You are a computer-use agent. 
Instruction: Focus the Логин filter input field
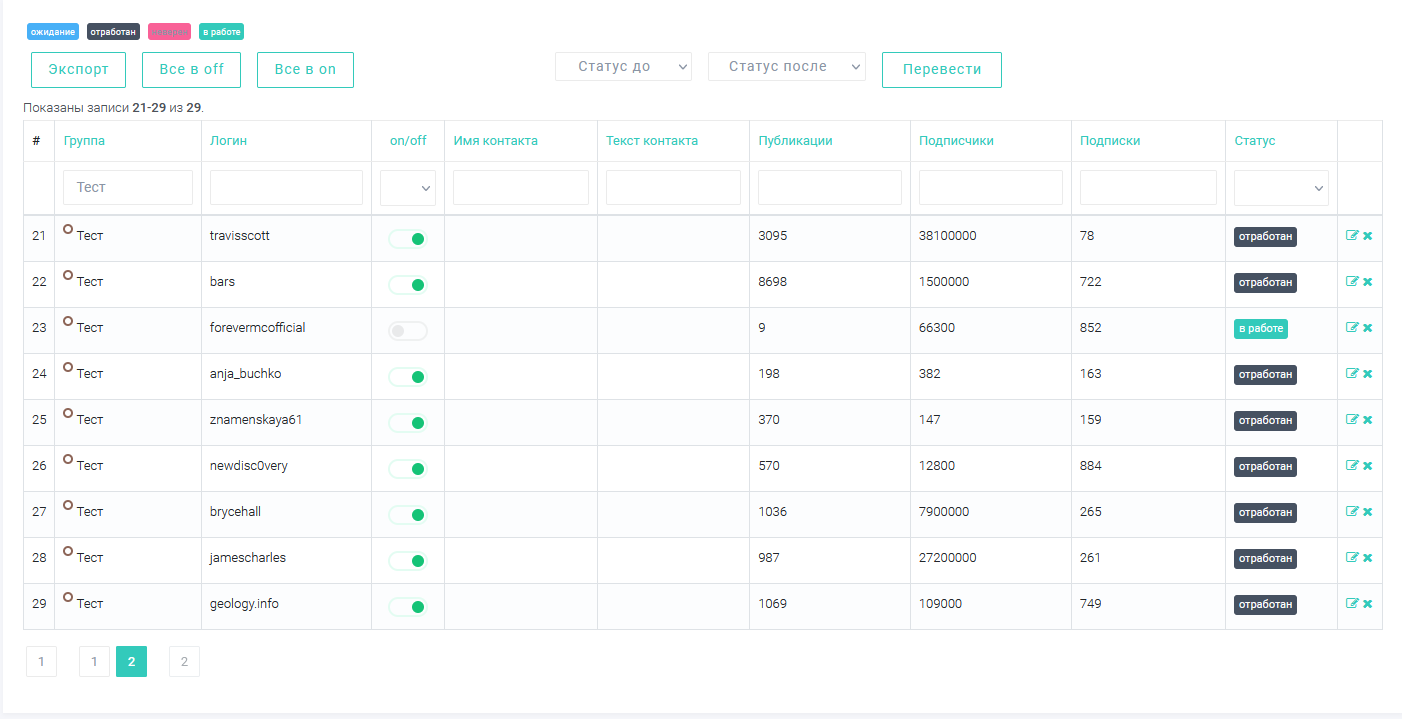[286, 188]
